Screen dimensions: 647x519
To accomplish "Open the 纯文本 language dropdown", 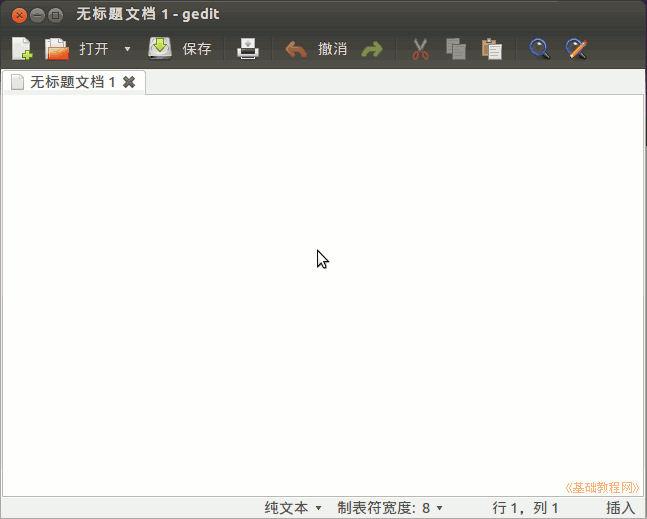I will (x=293, y=508).
